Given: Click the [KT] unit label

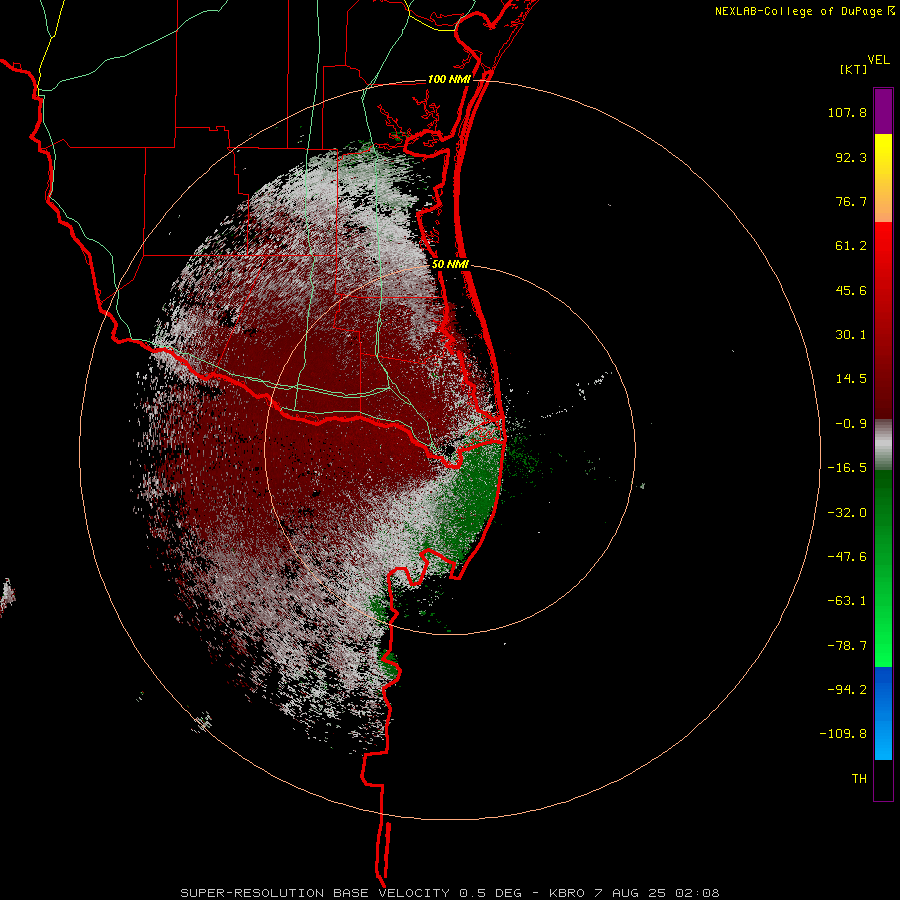Looking at the screenshot, I should point(853,69).
